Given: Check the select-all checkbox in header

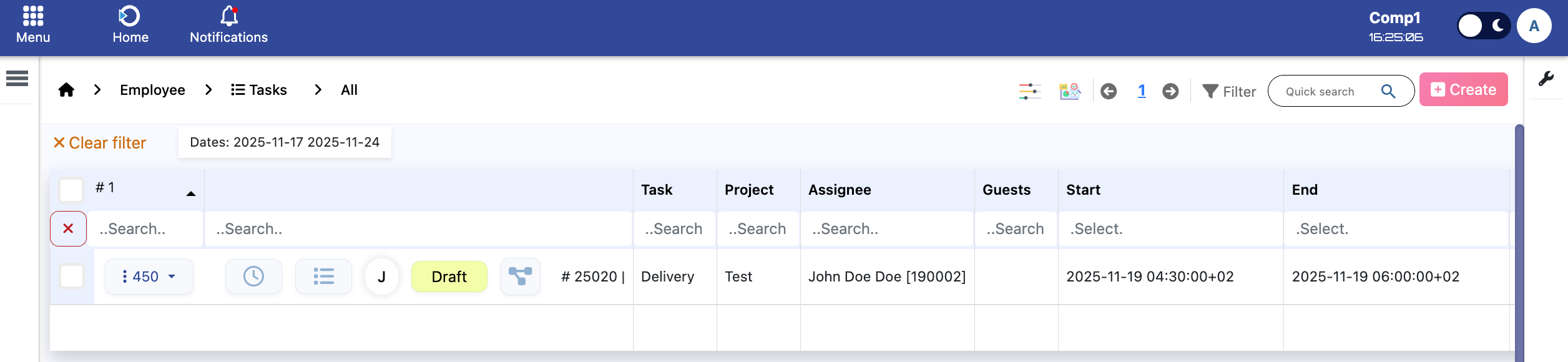Looking at the screenshot, I should coord(71,190).
